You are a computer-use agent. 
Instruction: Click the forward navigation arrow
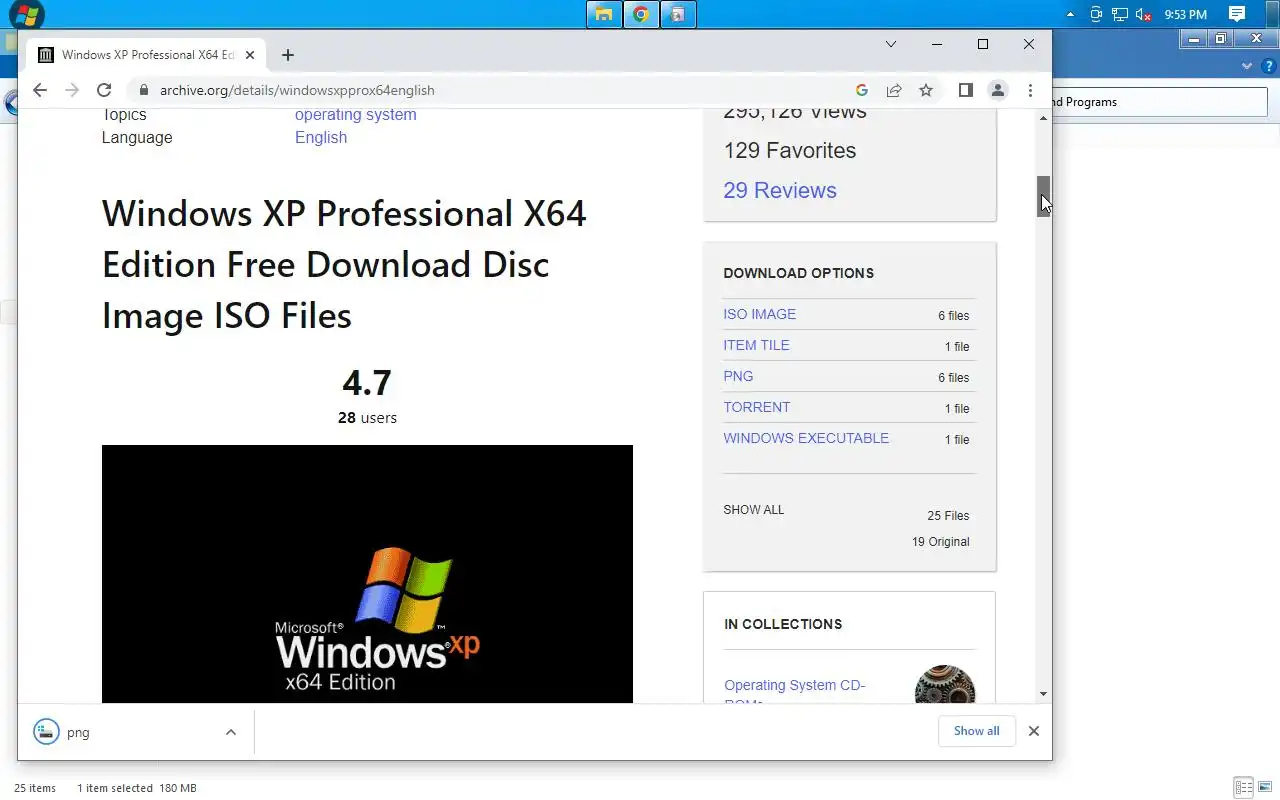[71, 90]
